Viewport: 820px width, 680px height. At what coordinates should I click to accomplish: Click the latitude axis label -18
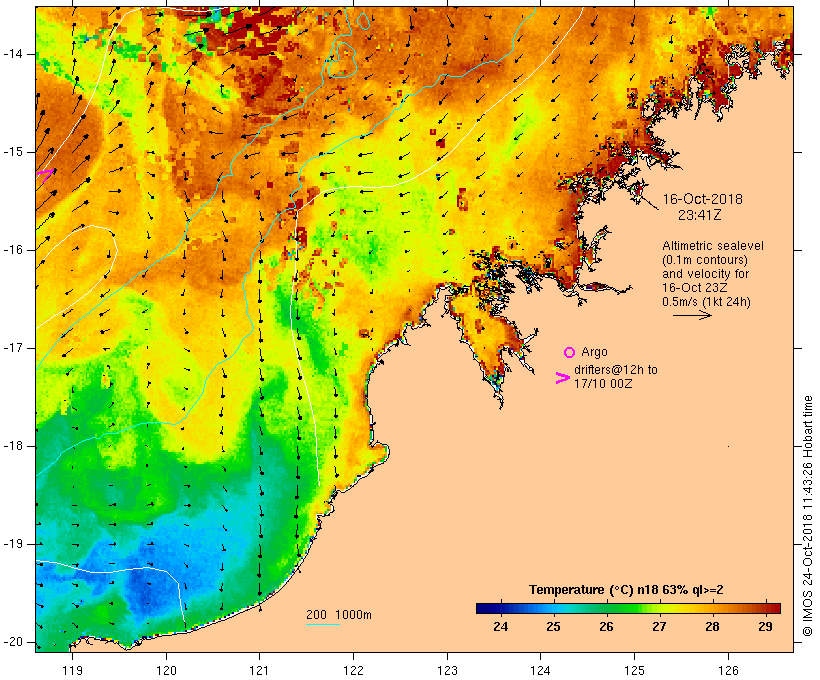click(13, 446)
